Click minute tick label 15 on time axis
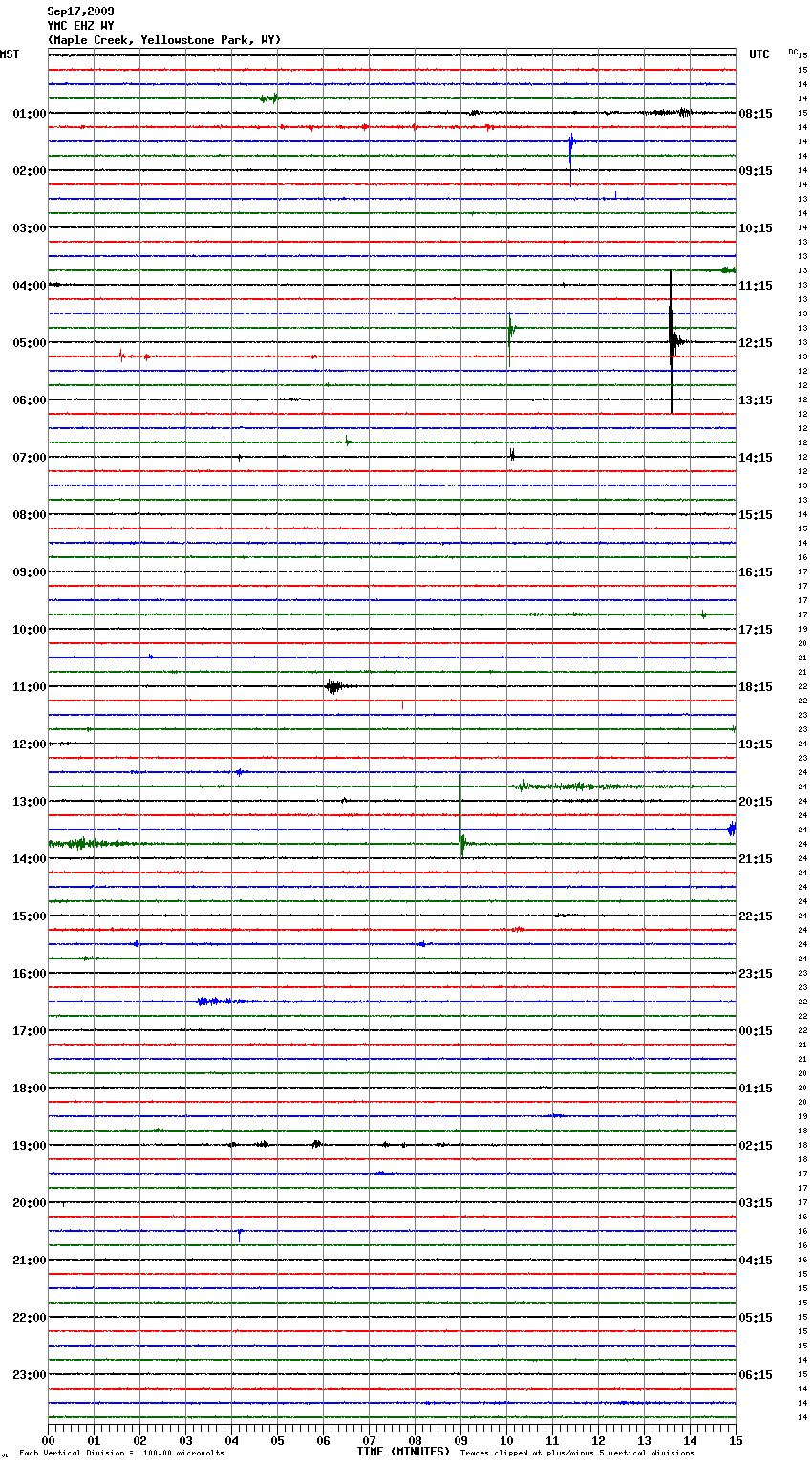 [x=736, y=1440]
